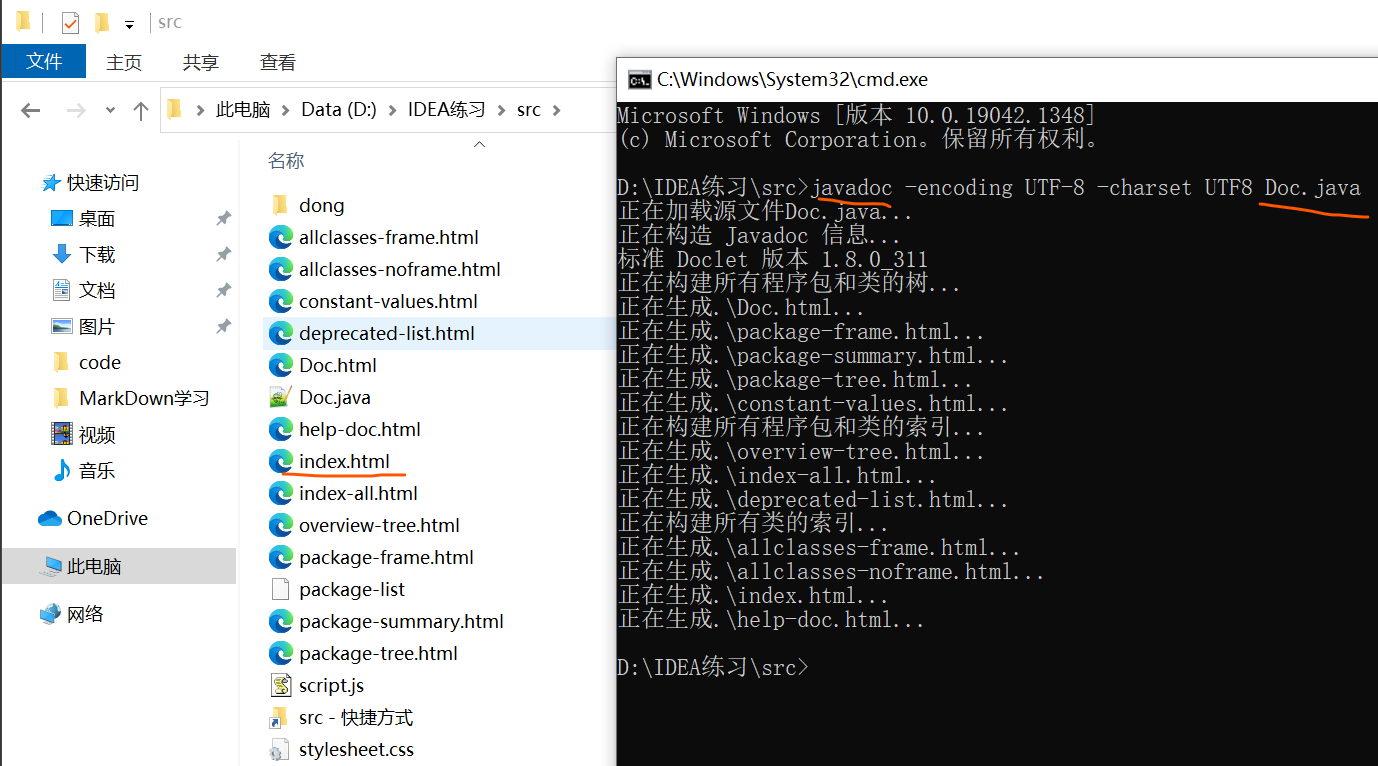1378x766 pixels.
Task: Go up one folder level arrow
Action: [141, 110]
